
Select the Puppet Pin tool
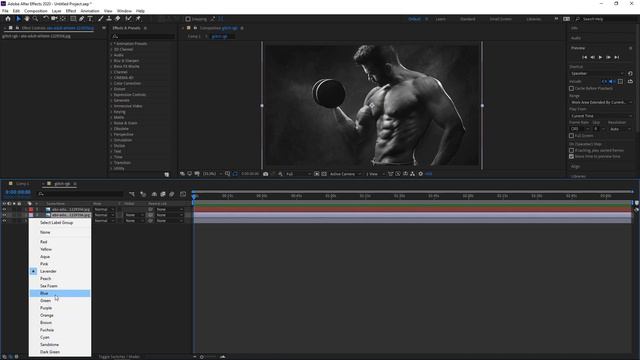(x=138, y=19)
